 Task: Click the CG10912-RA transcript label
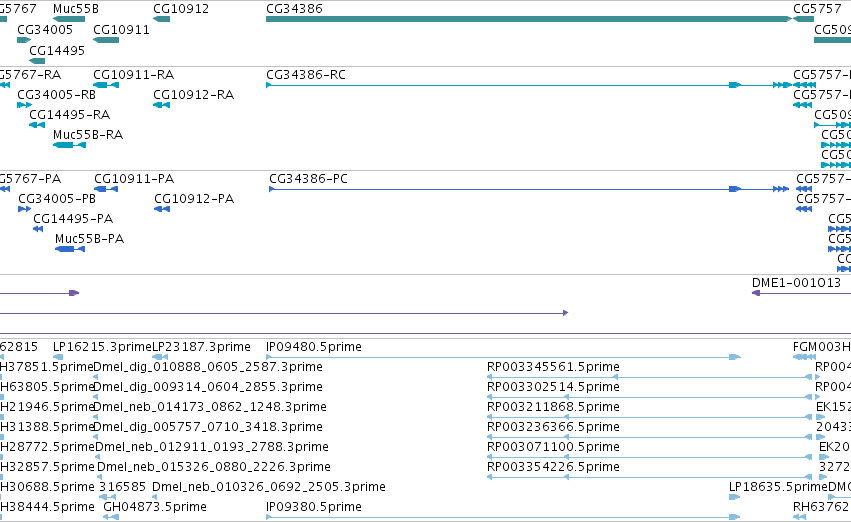tap(193, 94)
